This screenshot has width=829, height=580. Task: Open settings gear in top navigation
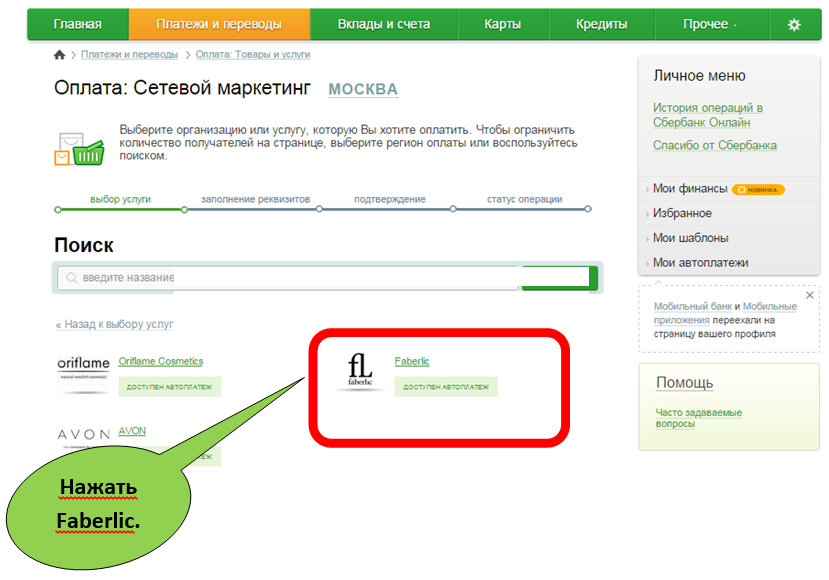point(794,24)
